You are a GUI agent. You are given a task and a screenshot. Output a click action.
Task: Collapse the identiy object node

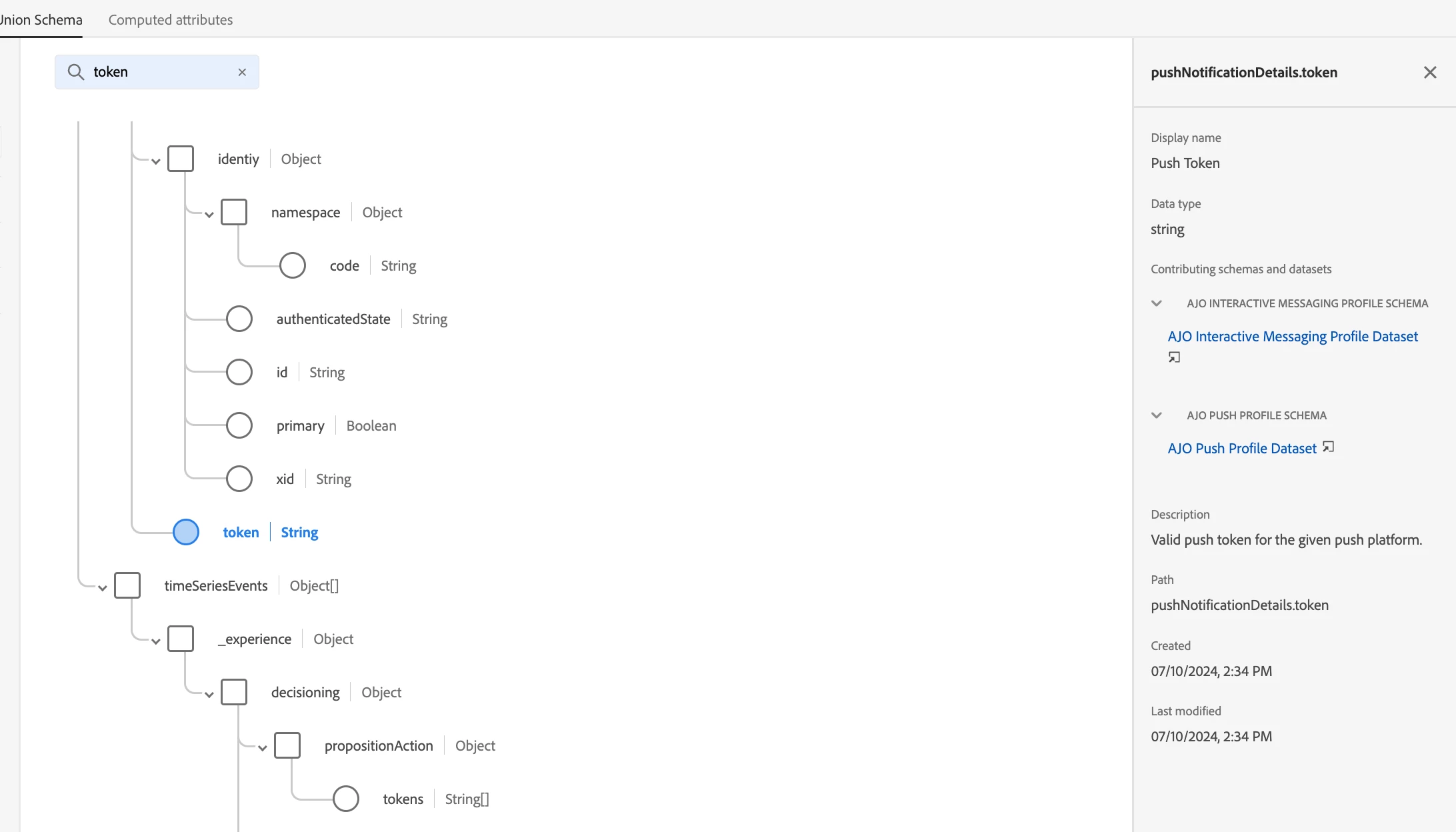156,161
